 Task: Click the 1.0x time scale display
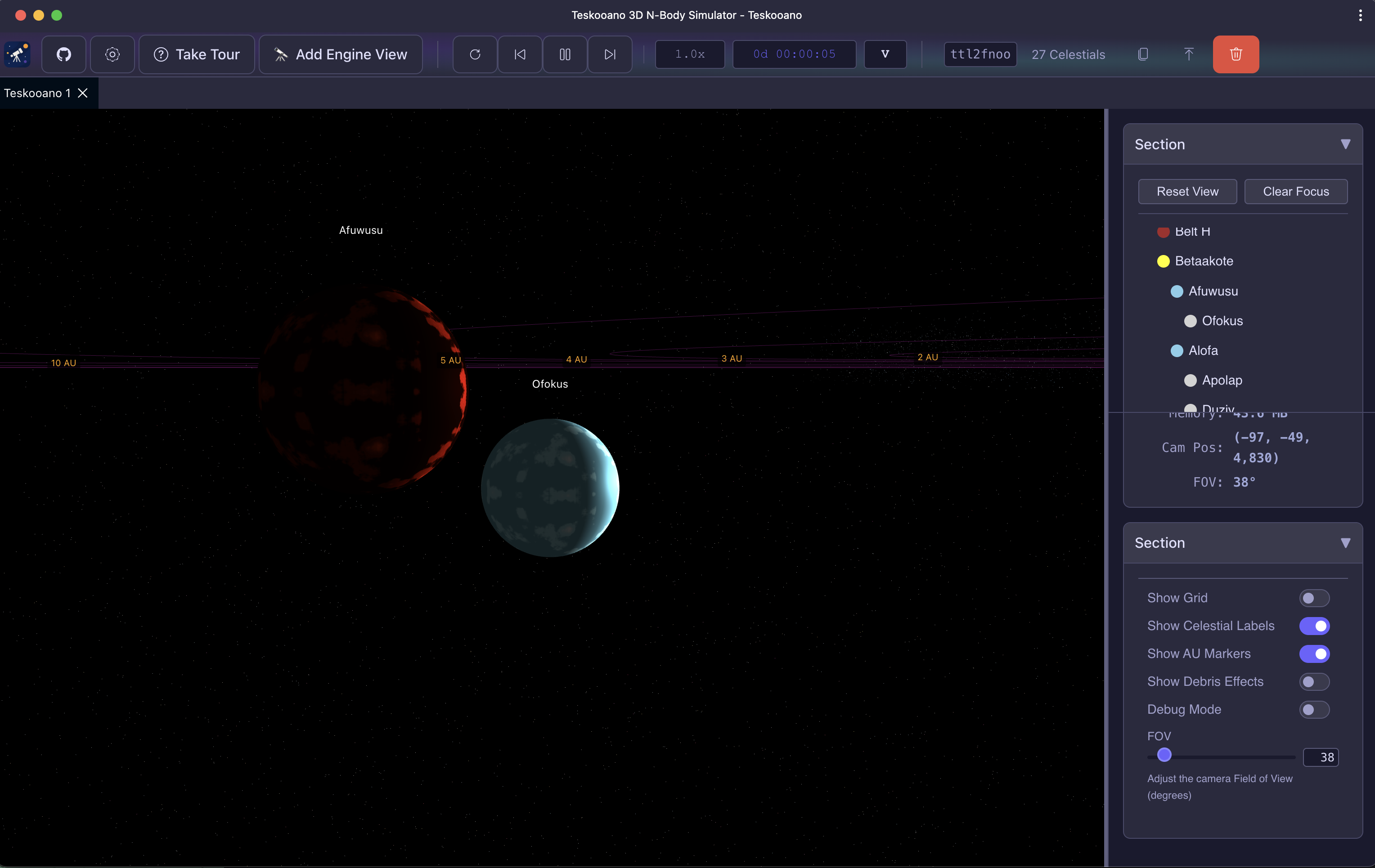[690, 54]
